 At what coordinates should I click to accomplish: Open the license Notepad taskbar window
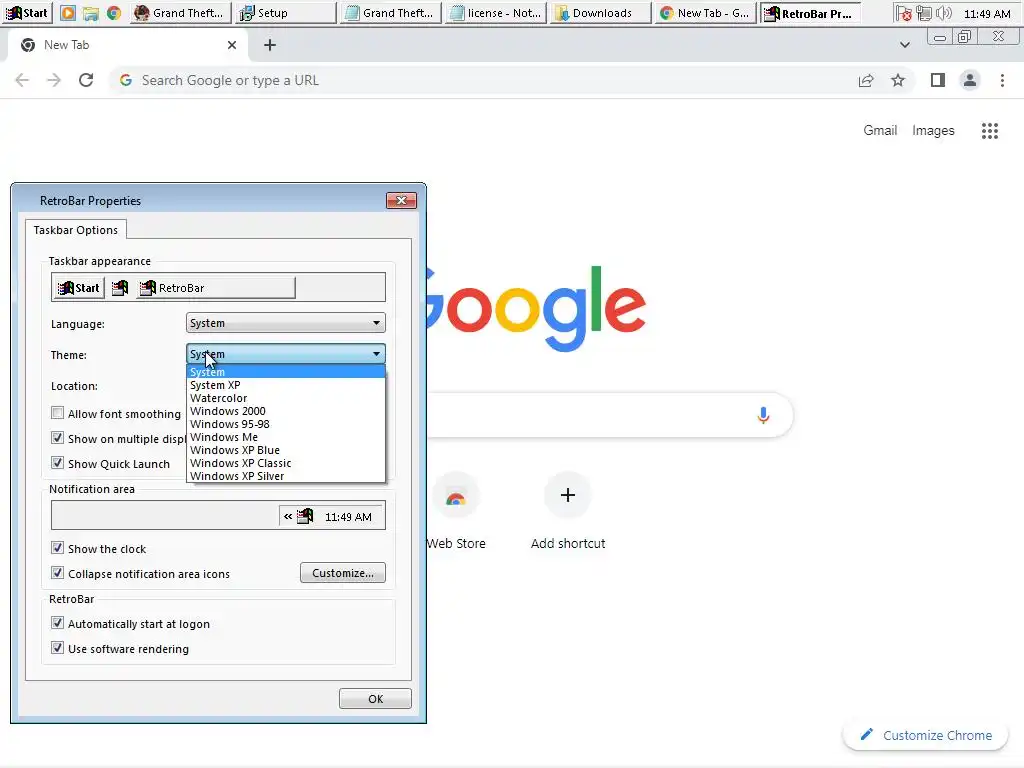tap(496, 13)
